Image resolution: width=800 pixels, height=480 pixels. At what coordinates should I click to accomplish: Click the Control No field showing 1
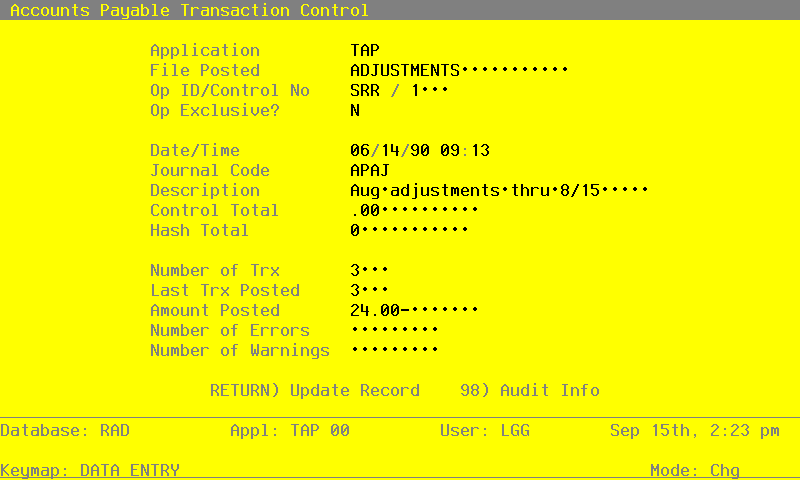pos(430,90)
